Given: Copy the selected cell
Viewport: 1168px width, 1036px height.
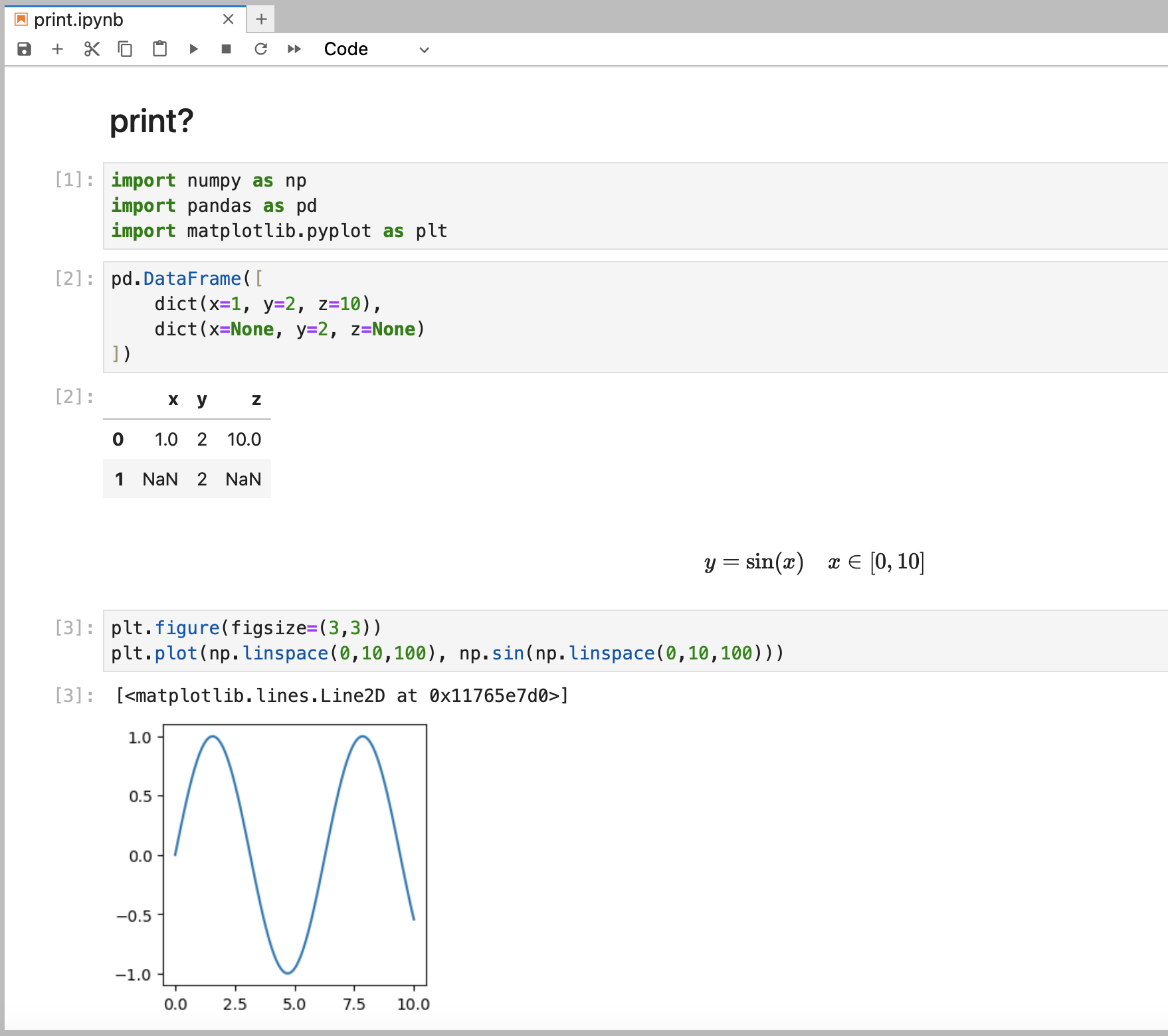Looking at the screenshot, I should (x=125, y=49).
